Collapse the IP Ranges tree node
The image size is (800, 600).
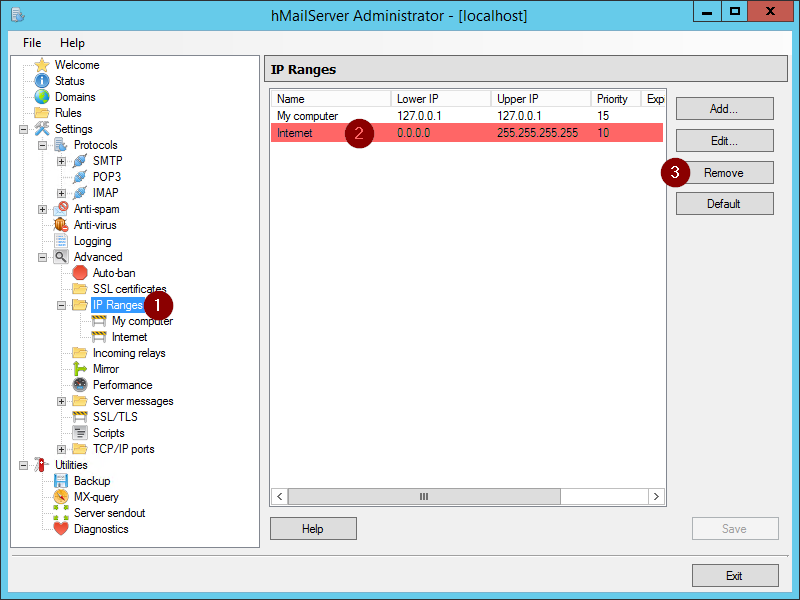click(x=61, y=305)
